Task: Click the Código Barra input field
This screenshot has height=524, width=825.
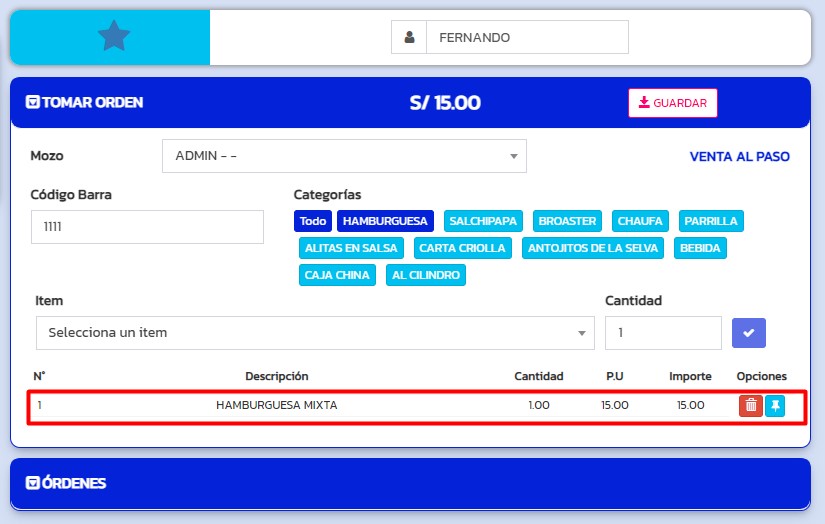Action: 147,227
